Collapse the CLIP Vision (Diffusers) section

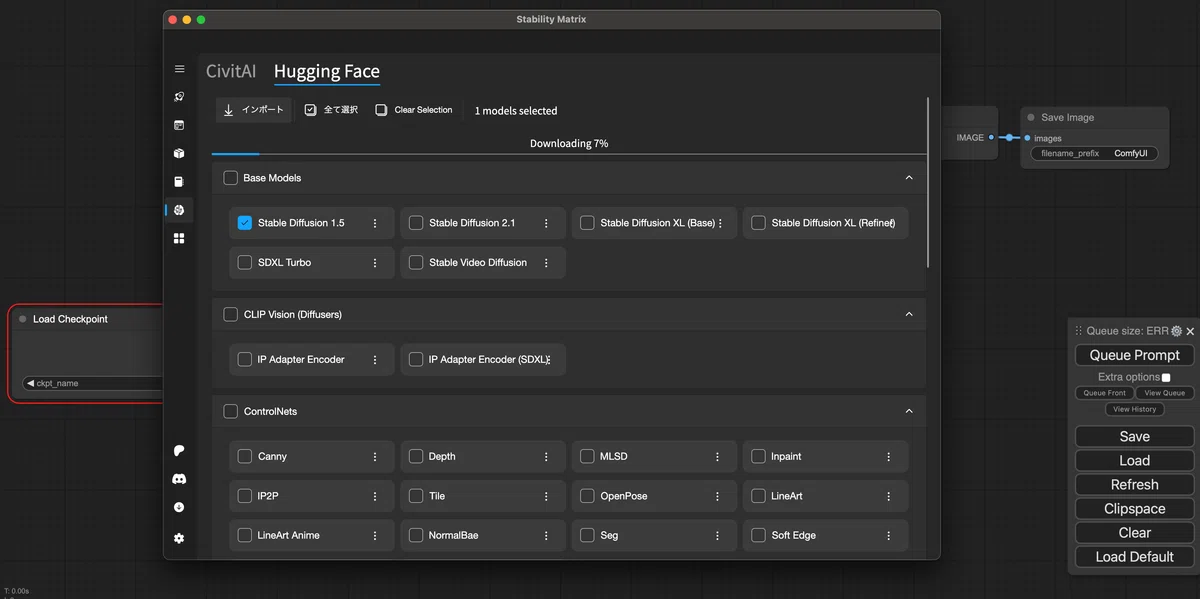click(909, 314)
